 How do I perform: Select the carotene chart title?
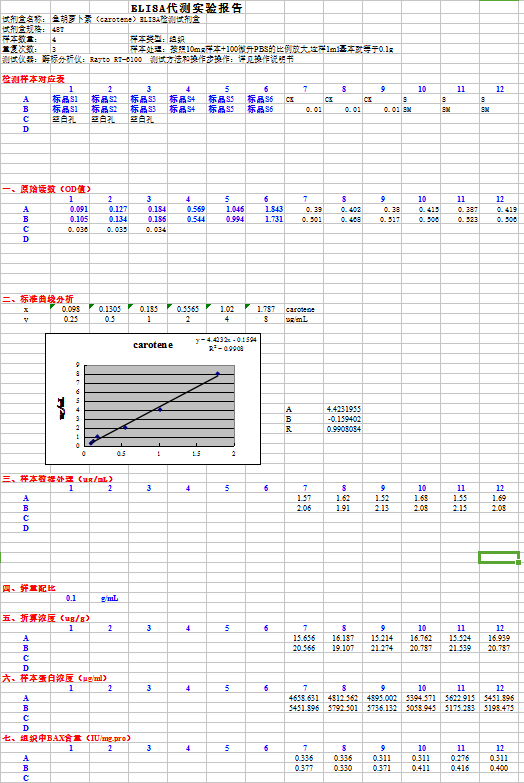[153, 345]
